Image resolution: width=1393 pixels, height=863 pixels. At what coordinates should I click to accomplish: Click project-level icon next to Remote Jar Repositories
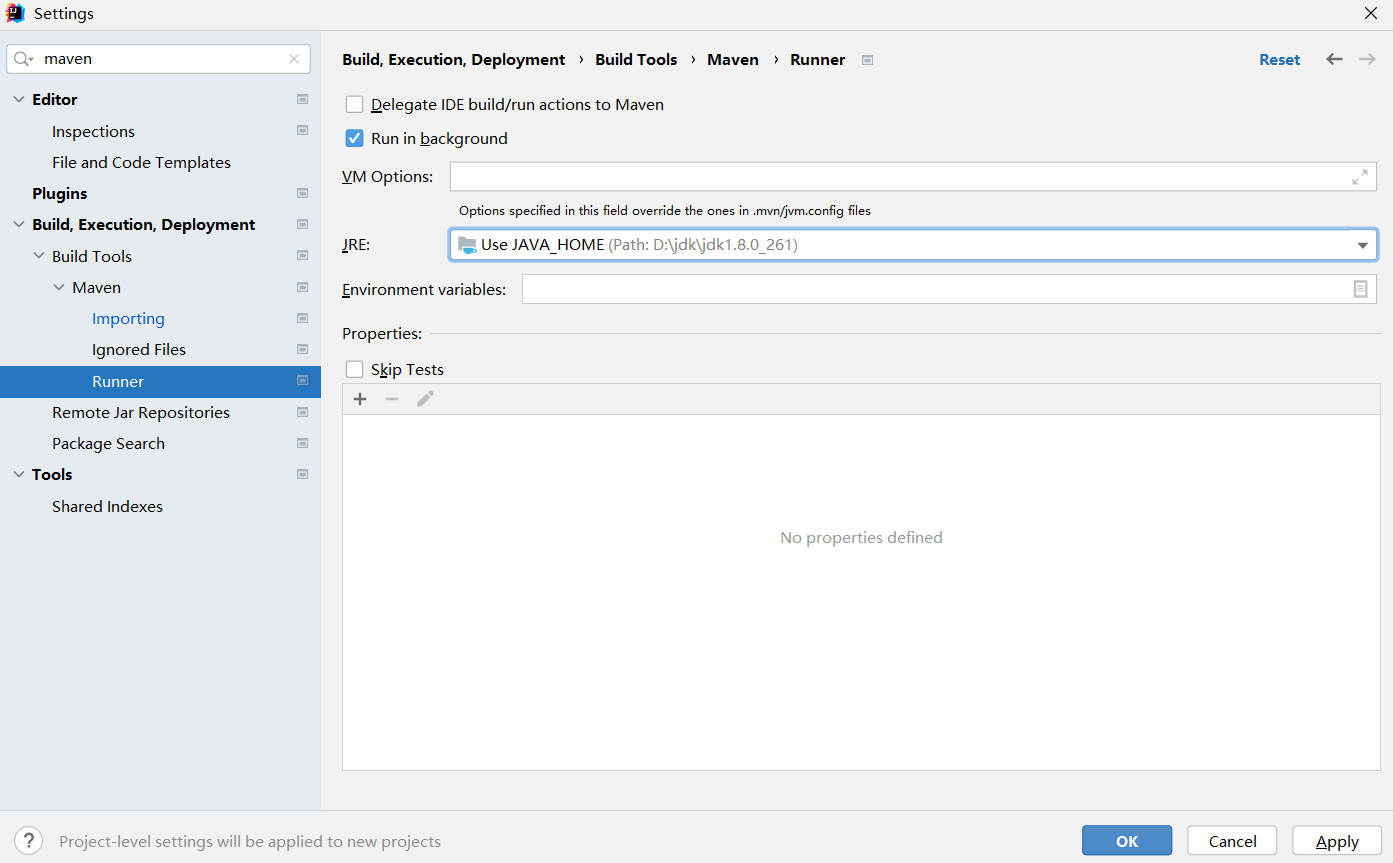click(x=302, y=412)
